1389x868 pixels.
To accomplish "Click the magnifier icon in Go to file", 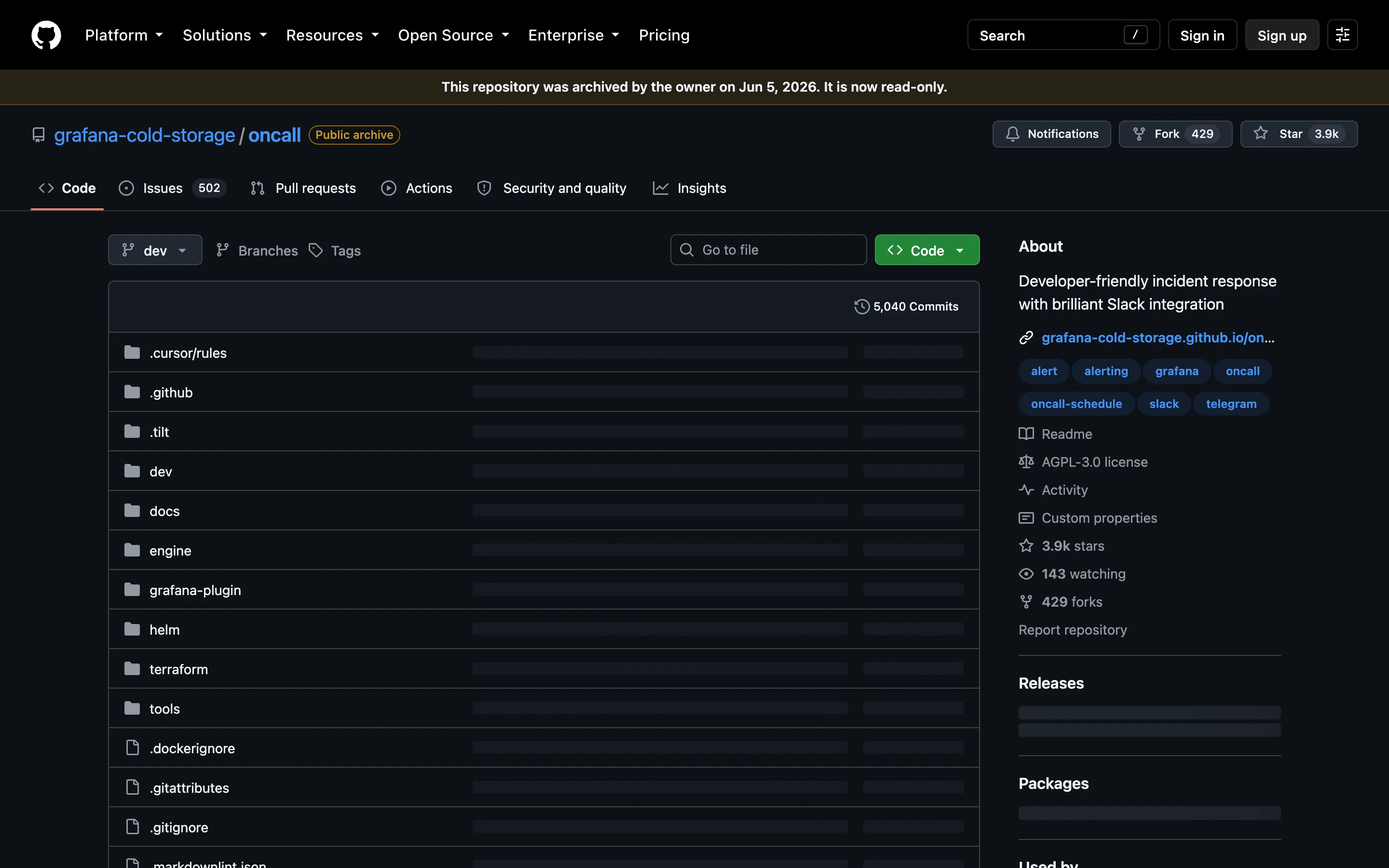I will pos(686,250).
